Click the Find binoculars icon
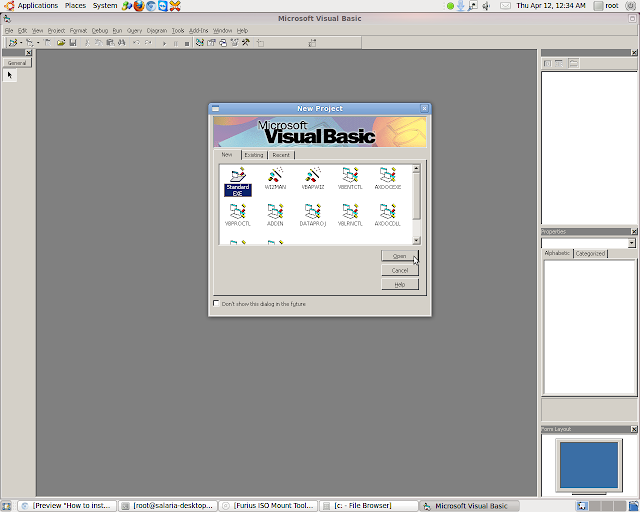The width and height of the screenshot is (640, 512). tap(122, 42)
